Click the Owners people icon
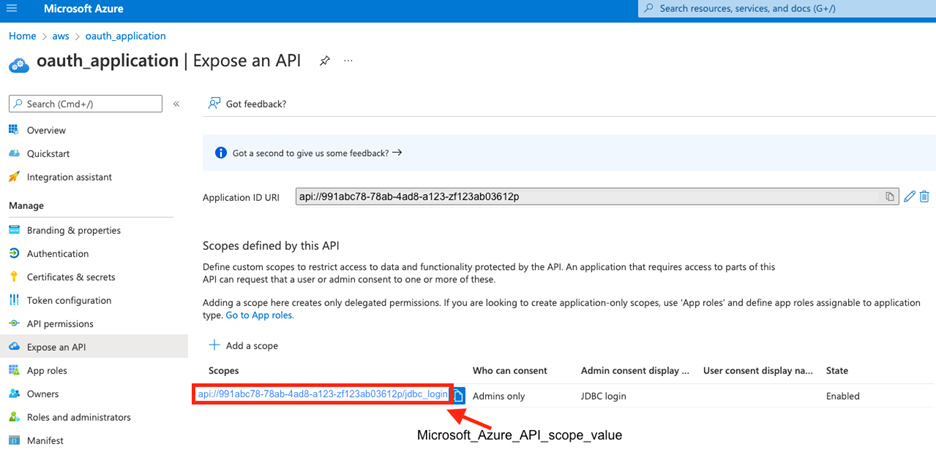 14,393
